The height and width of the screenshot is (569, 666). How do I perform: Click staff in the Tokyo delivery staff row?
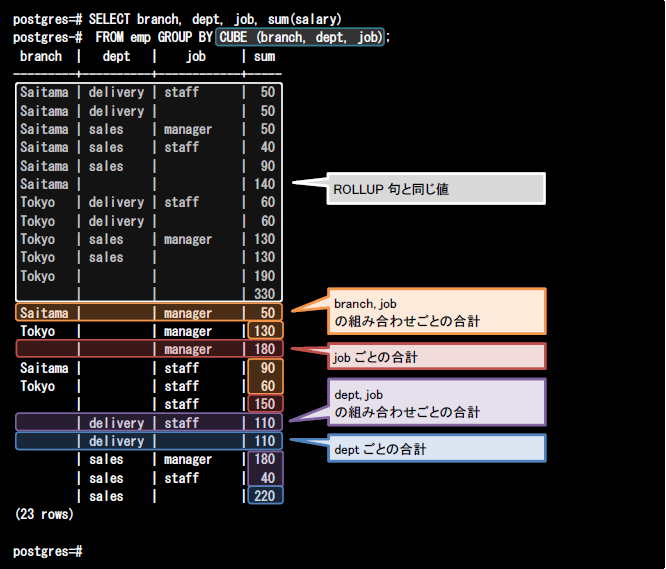(181, 202)
